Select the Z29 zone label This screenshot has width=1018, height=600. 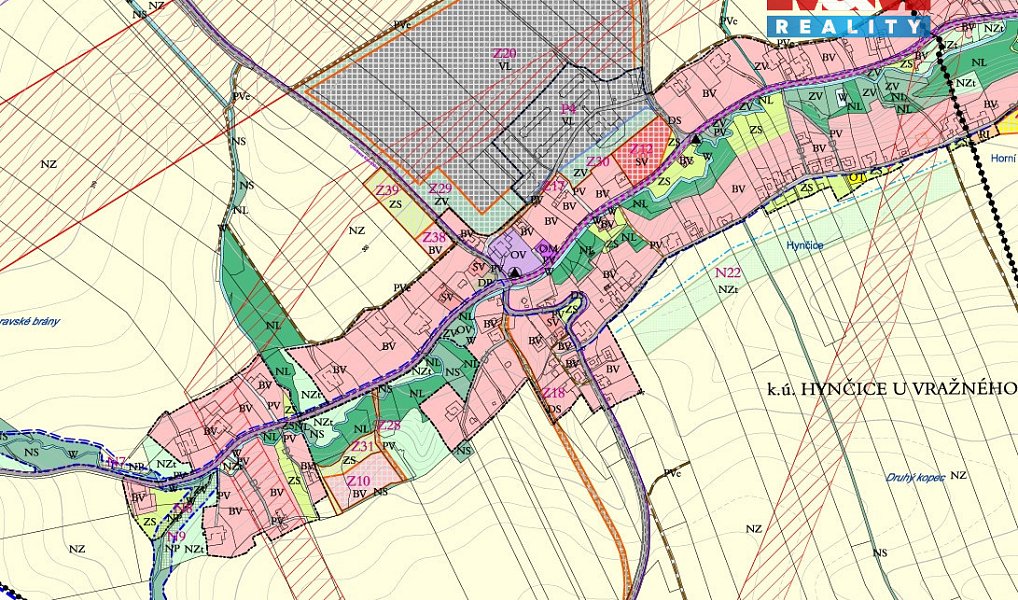440,189
